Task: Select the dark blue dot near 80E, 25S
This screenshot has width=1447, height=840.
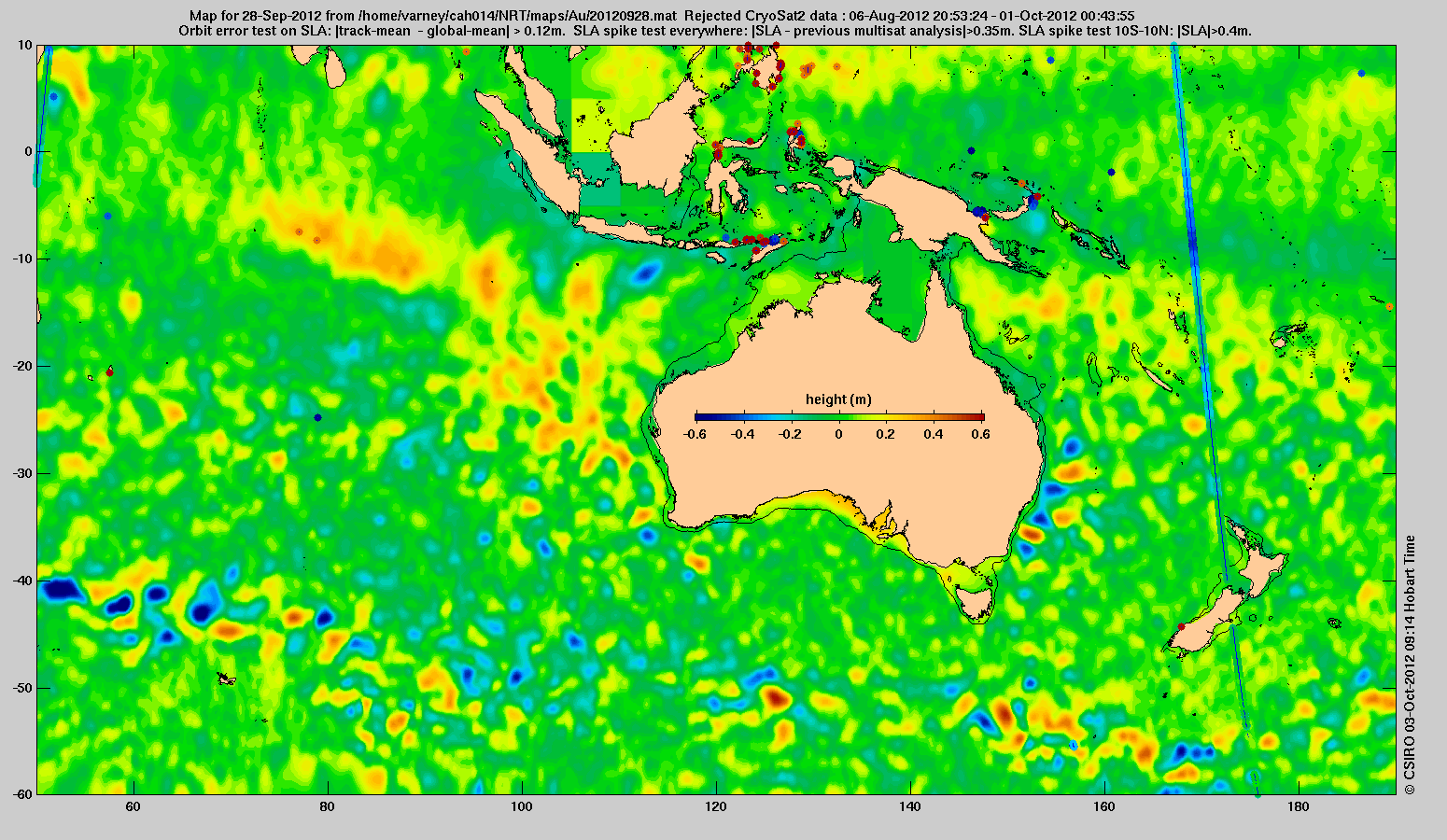Action: (317, 417)
